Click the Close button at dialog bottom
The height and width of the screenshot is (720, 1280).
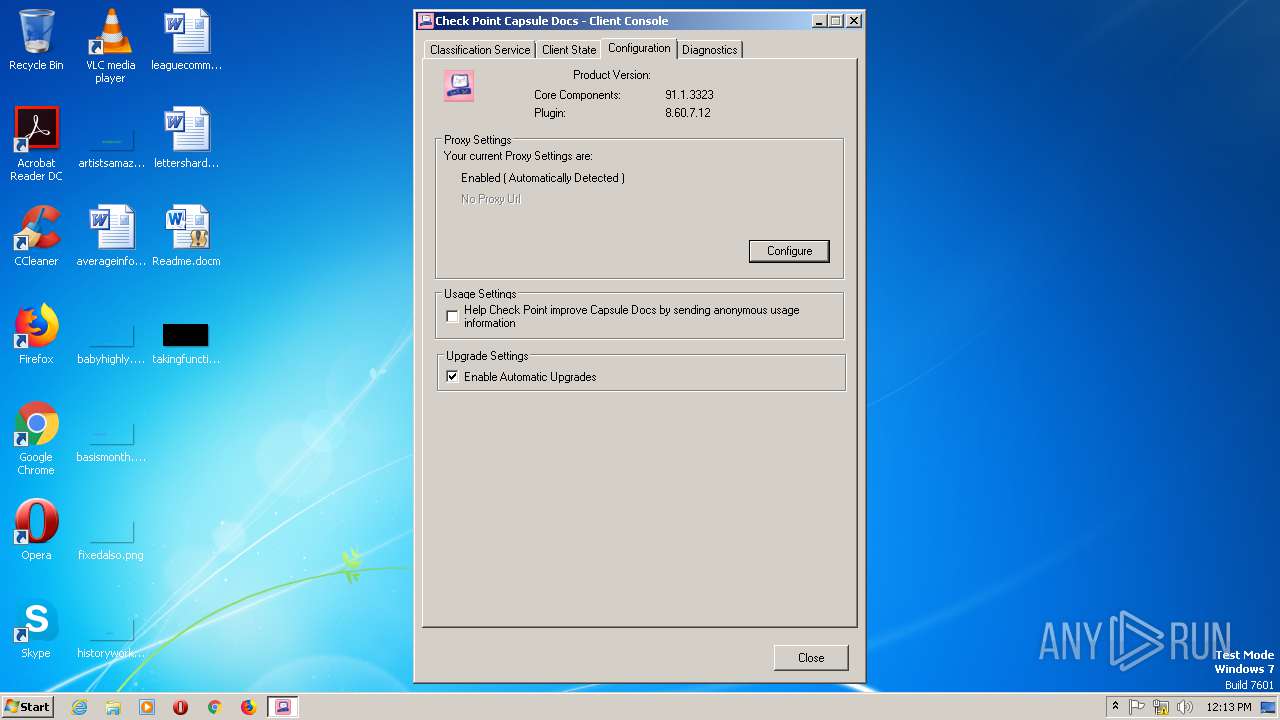[x=811, y=658]
